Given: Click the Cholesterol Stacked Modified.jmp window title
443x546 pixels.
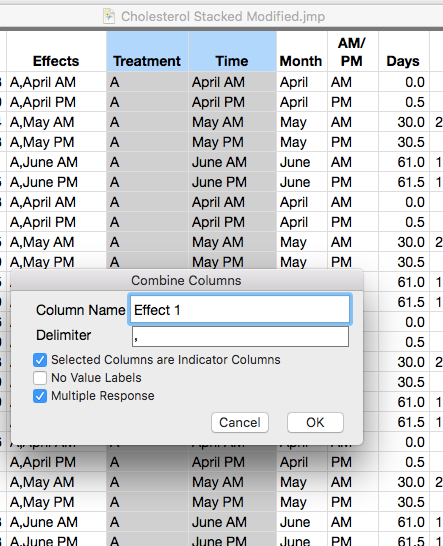Looking at the screenshot, I should (223, 16).
